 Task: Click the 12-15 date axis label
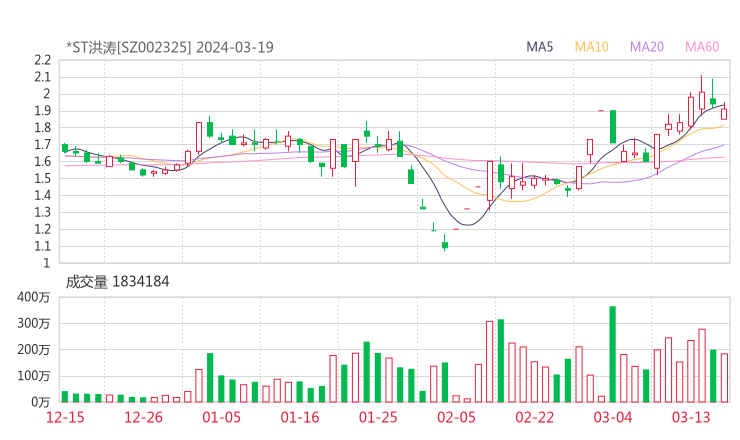[65, 417]
